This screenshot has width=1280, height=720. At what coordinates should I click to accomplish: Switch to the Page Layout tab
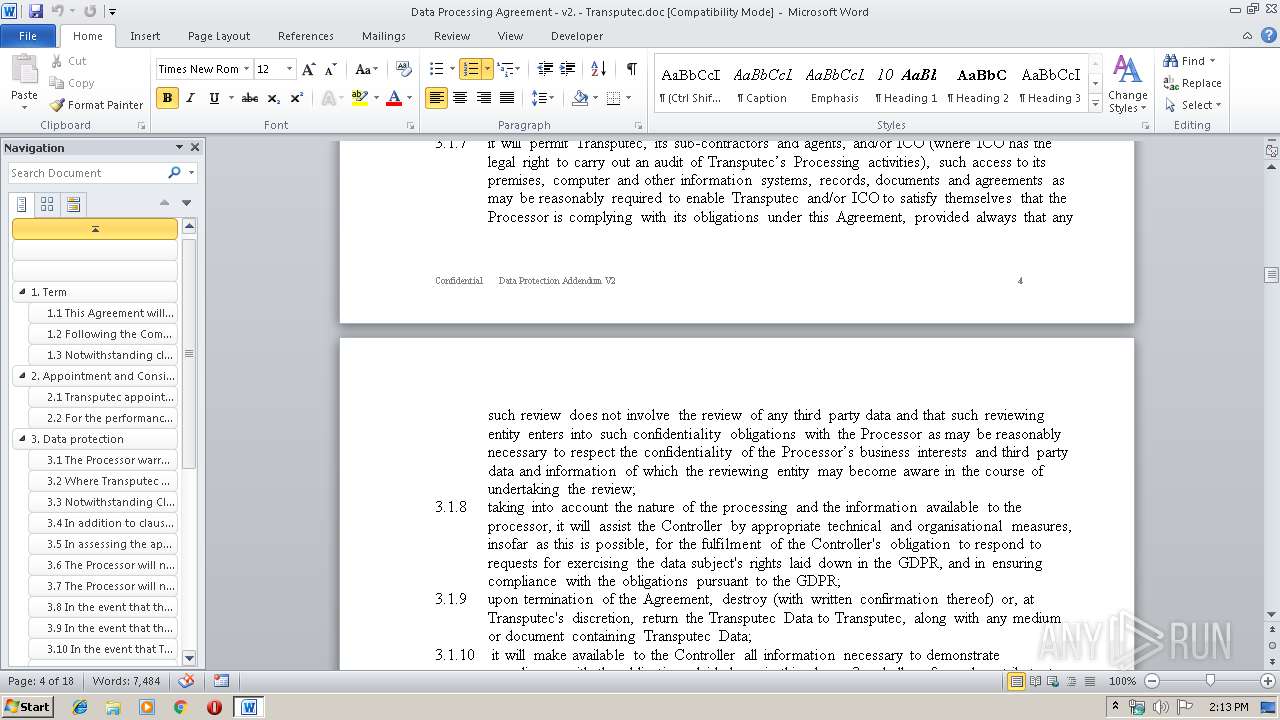pyautogui.click(x=219, y=36)
